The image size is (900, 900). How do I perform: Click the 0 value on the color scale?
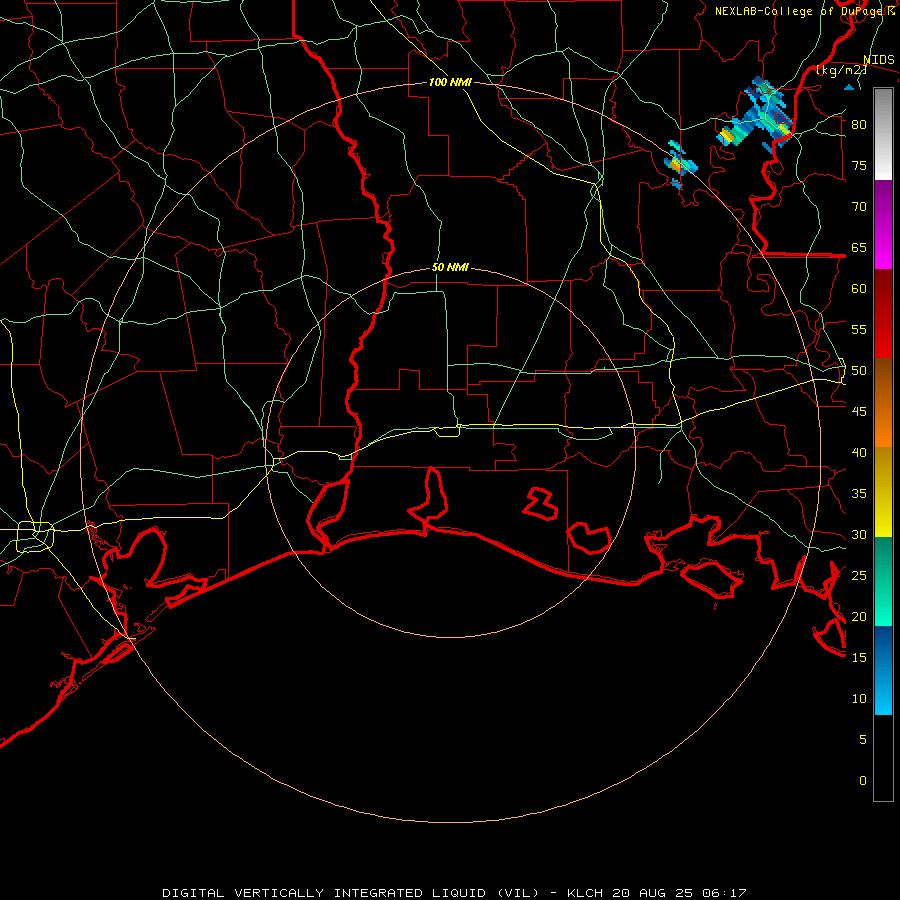point(863,781)
